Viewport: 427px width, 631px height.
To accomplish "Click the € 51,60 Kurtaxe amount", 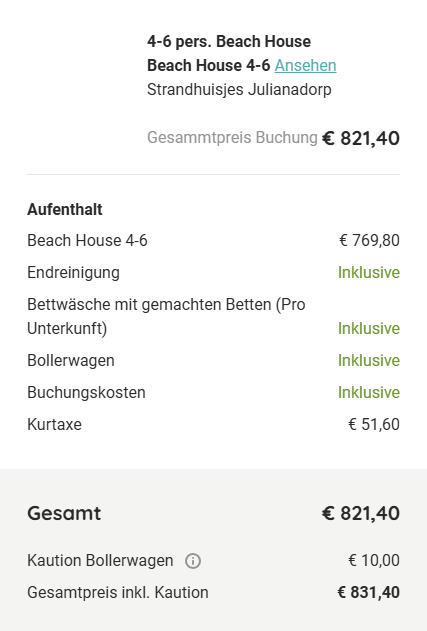I will point(374,425).
